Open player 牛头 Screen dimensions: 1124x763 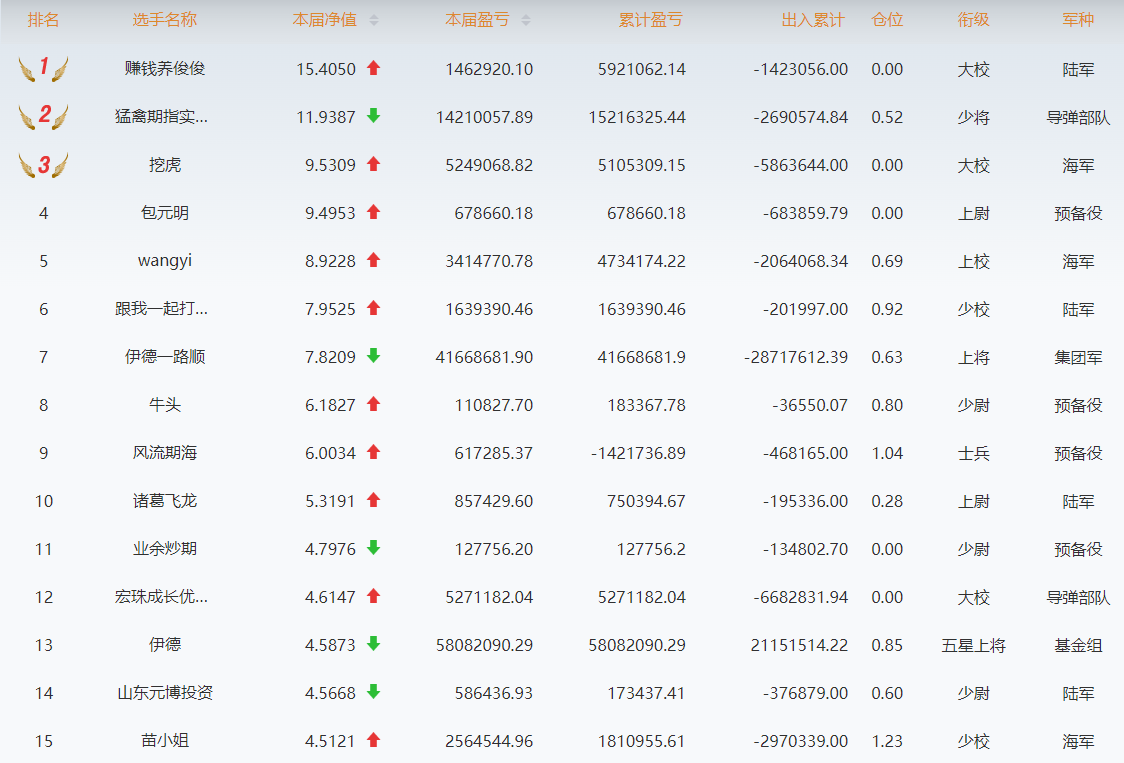165,405
